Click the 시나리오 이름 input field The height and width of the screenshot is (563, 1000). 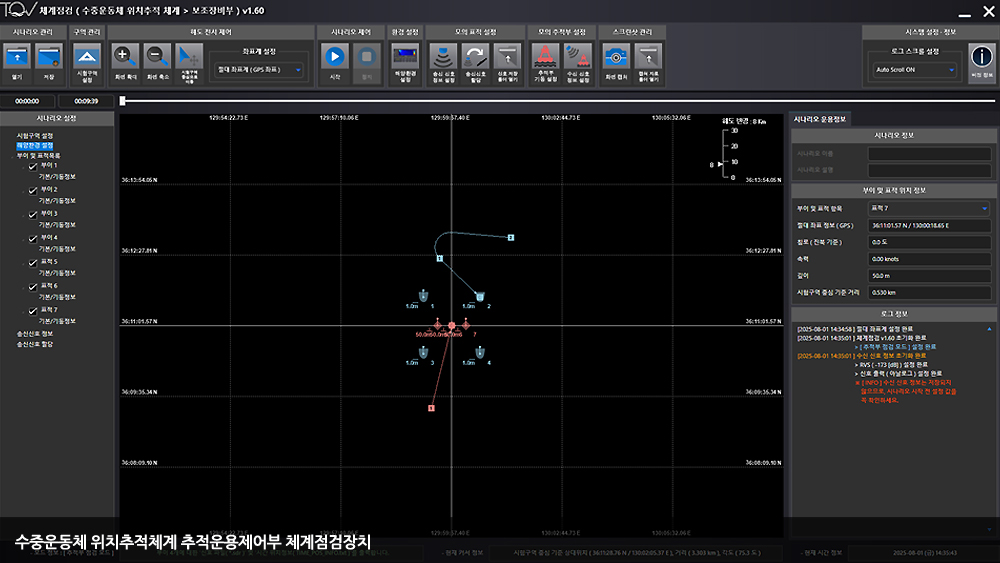click(x=929, y=154)
